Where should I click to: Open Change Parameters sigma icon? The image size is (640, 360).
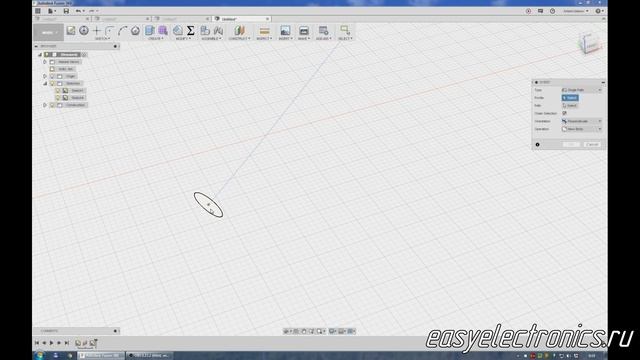click(191, 30)
